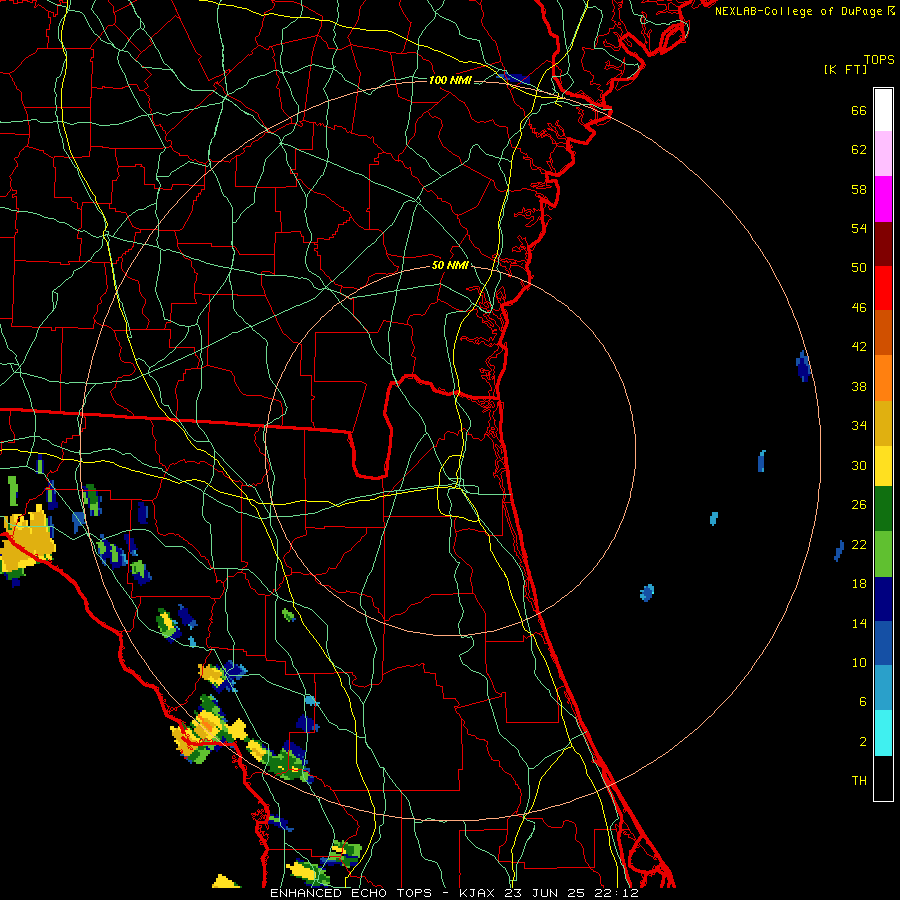Viewport: 900px width, 900px height.
Task: Click the light pink legend color block
Action: (x=883, y=153)
